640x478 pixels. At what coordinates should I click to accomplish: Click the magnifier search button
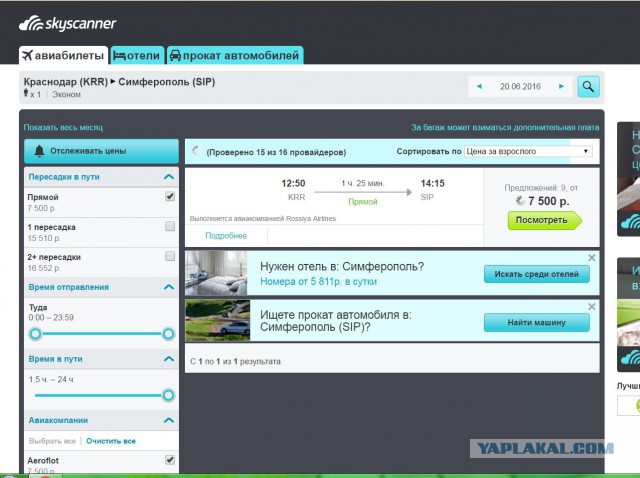pos(588,87)
